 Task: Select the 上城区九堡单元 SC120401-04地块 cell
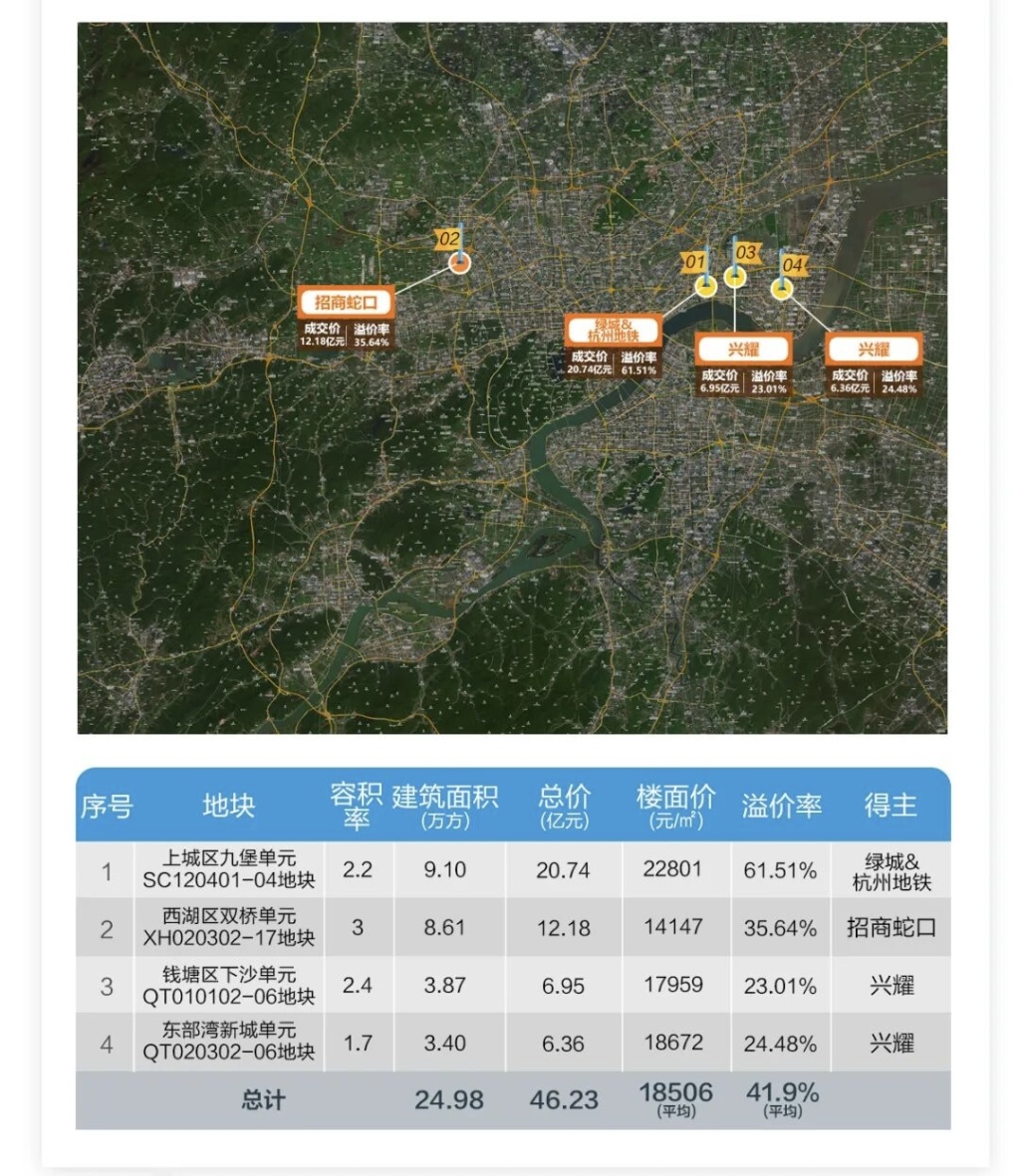(x=229, y=869)
